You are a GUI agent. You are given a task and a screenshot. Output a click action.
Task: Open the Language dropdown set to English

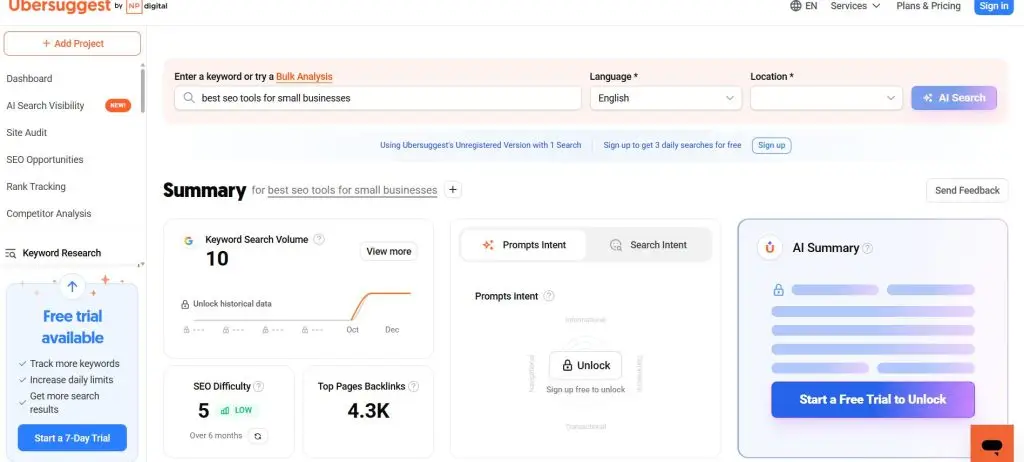665,98
